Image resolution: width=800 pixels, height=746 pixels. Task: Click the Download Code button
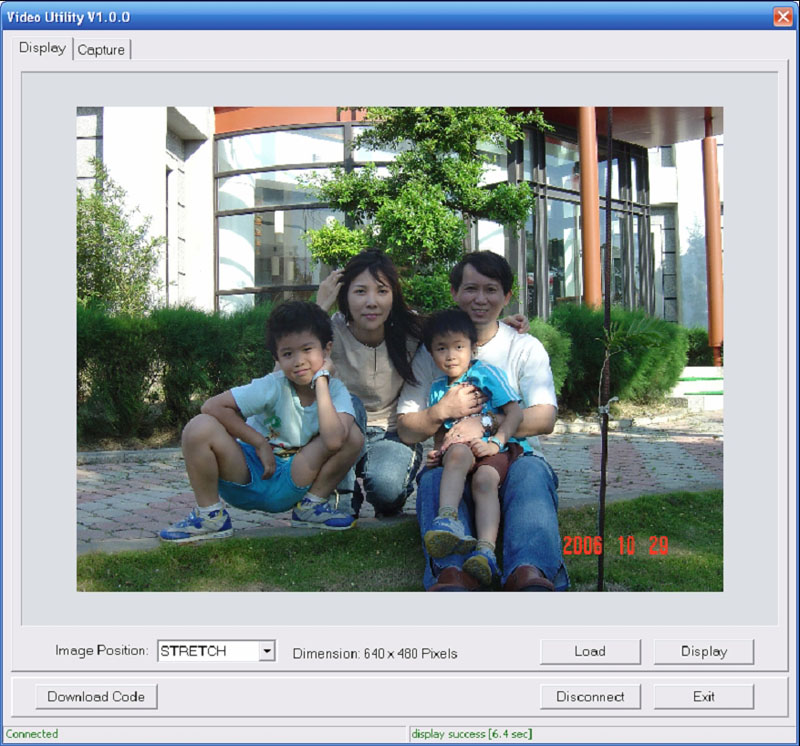(96, 697)
